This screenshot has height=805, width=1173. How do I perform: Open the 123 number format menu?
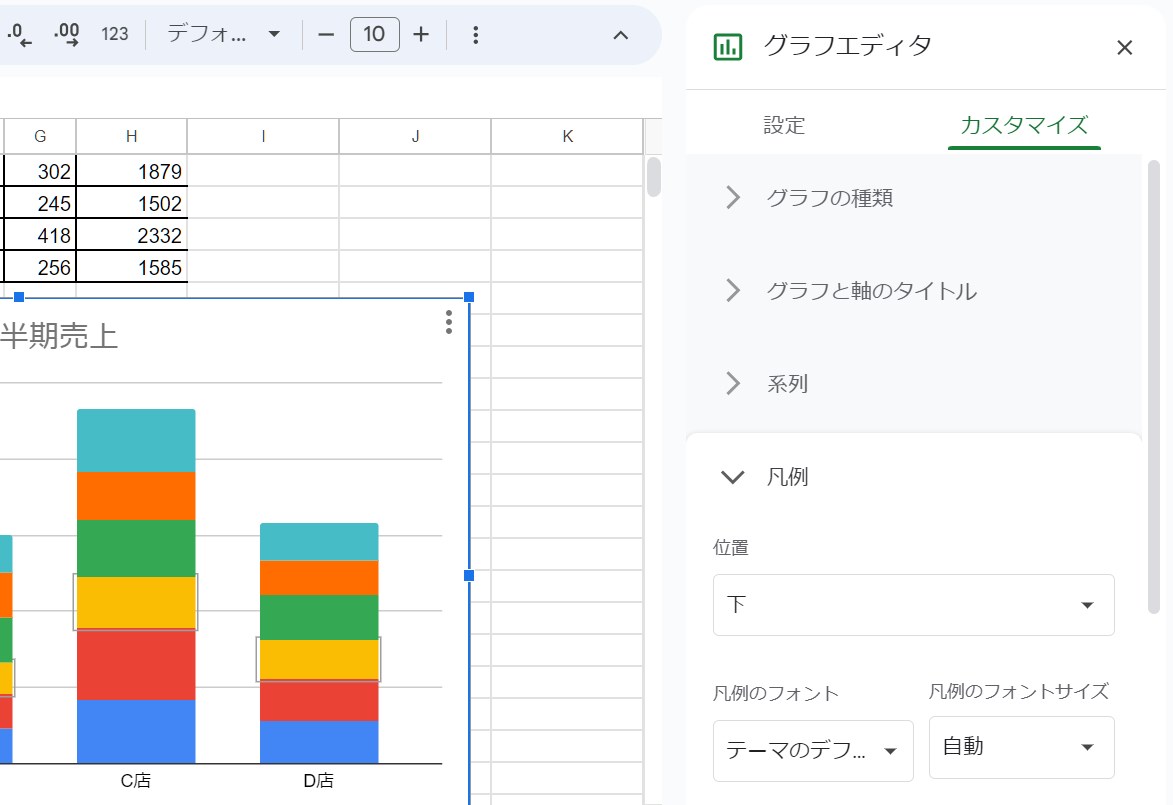114,34
